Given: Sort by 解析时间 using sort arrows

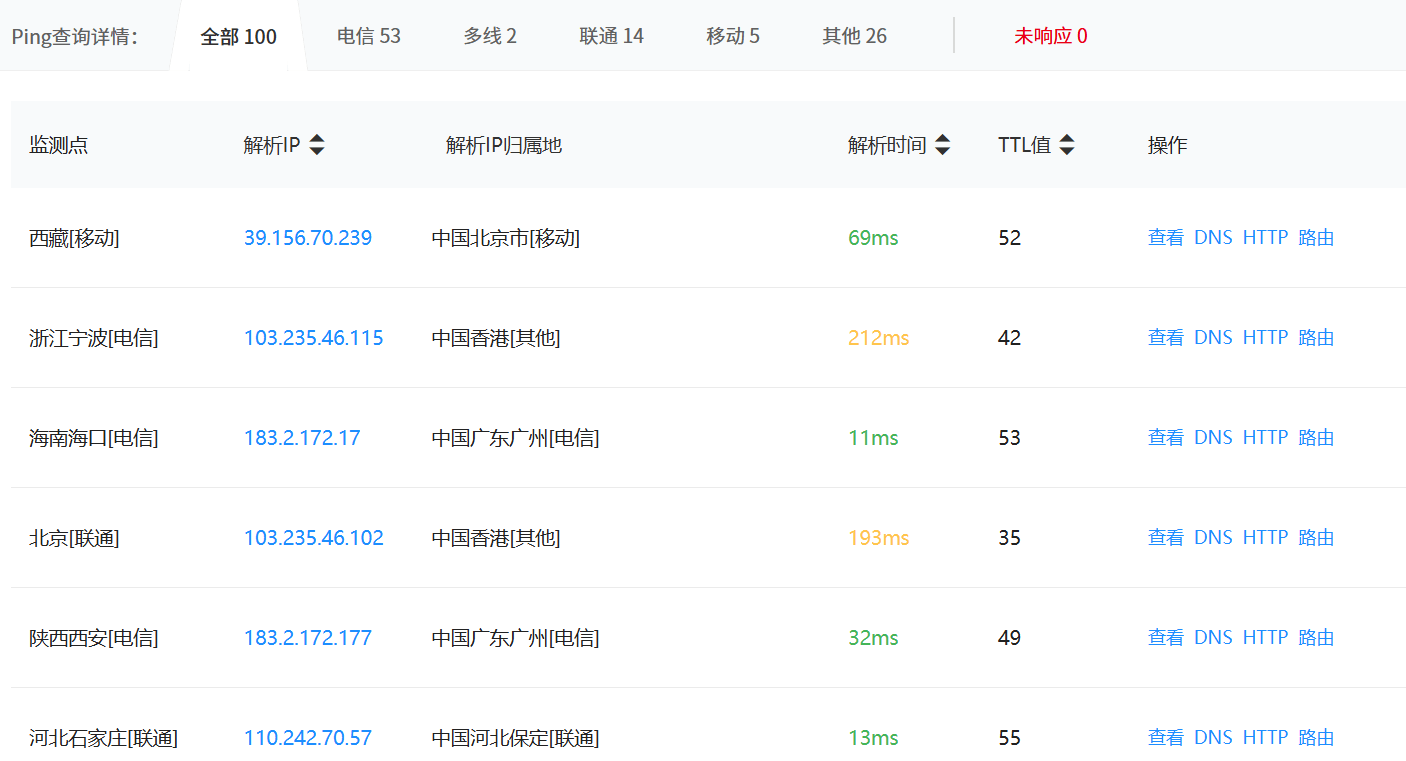Looking at the screenshot, I should pyautogui.click(x=942, y=145).
